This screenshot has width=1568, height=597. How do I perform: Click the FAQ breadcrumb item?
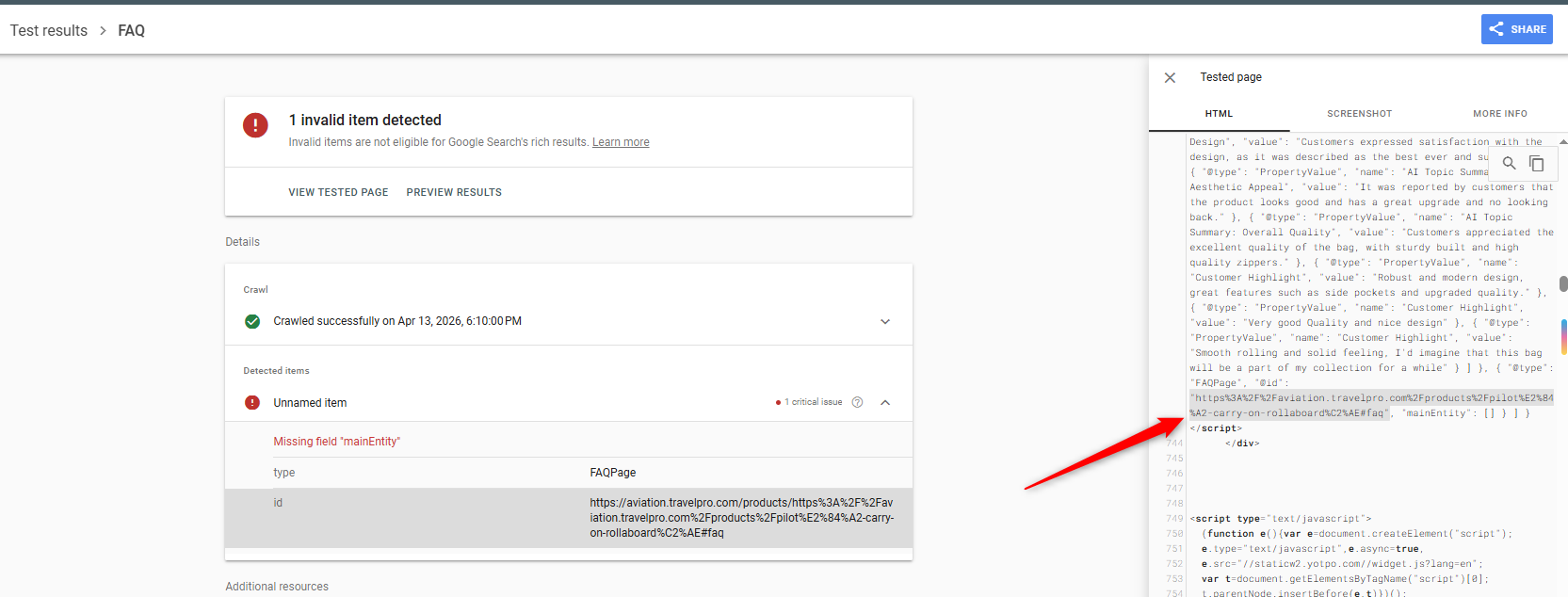(x=131, y=30)
